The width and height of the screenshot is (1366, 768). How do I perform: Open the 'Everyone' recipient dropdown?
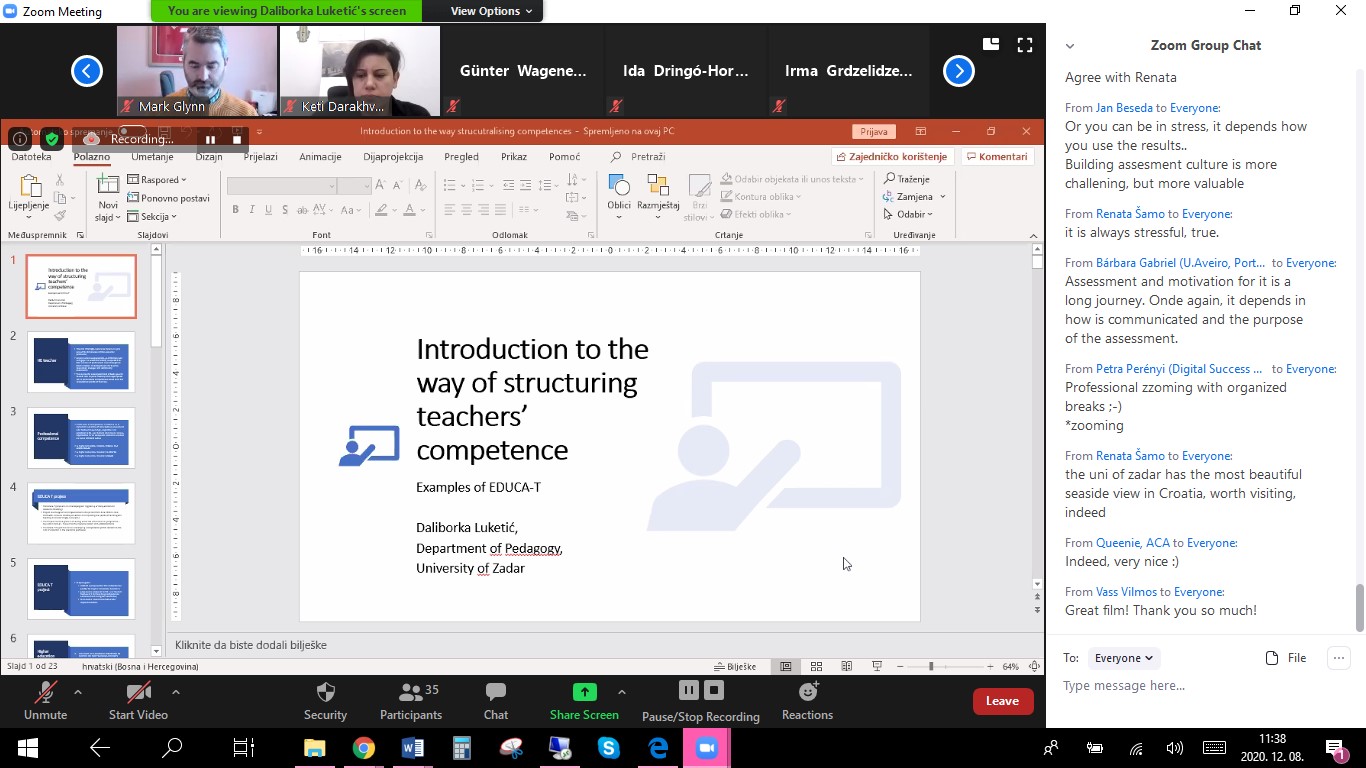pyautogui.click(x=1124, y=658)
